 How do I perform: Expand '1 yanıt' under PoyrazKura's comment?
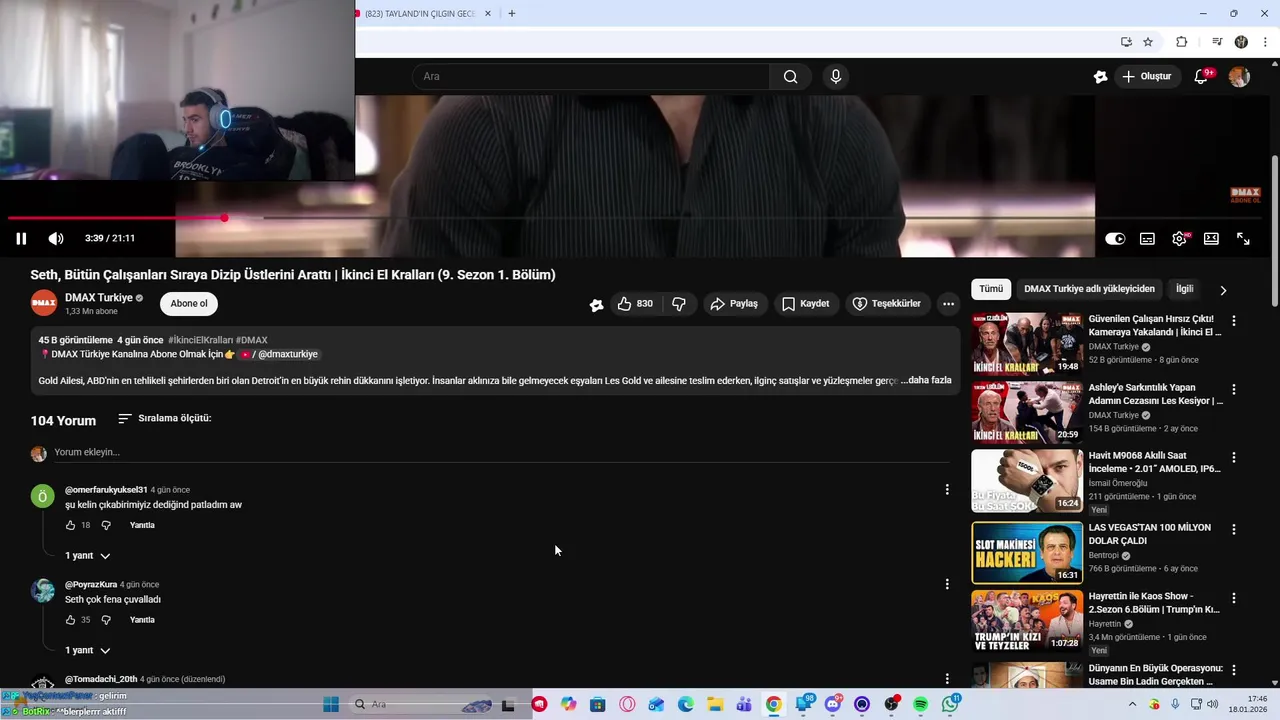[88, 651]
